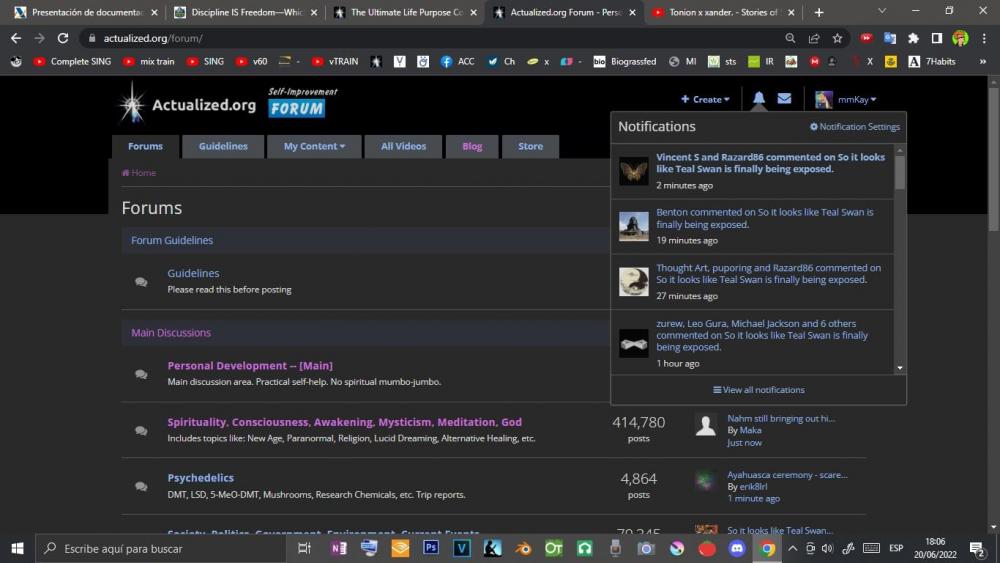This screenshot has height=563, width=1000.
Task: Open Blender from the taskbar
Action: tap(523, 548)
